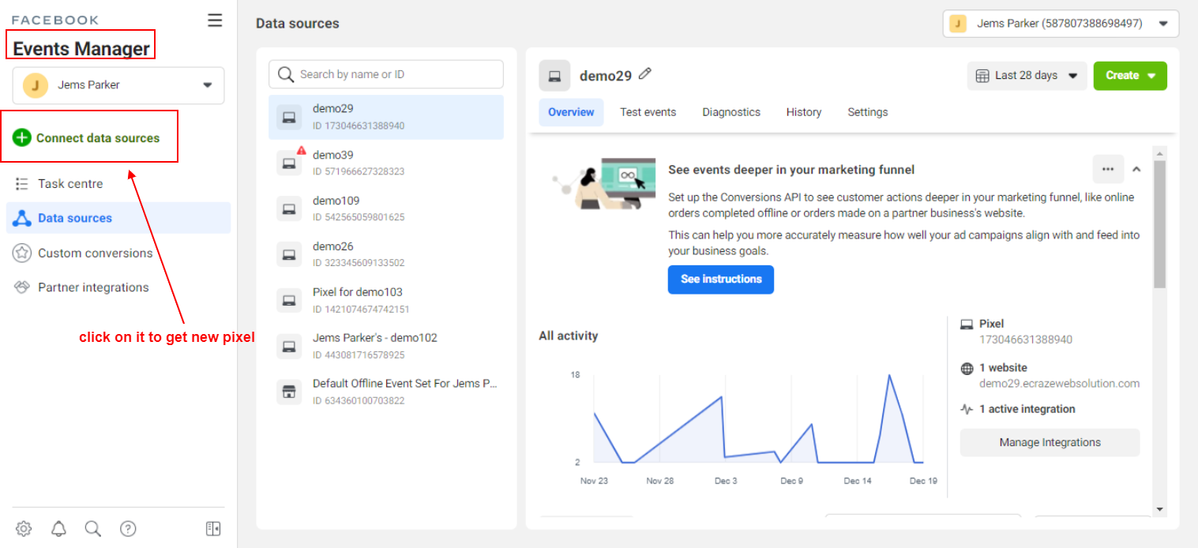The image size is (1198, 548).
Task: Open the help question mark icon
Action: pyautogui.click(x=128, y=529)
